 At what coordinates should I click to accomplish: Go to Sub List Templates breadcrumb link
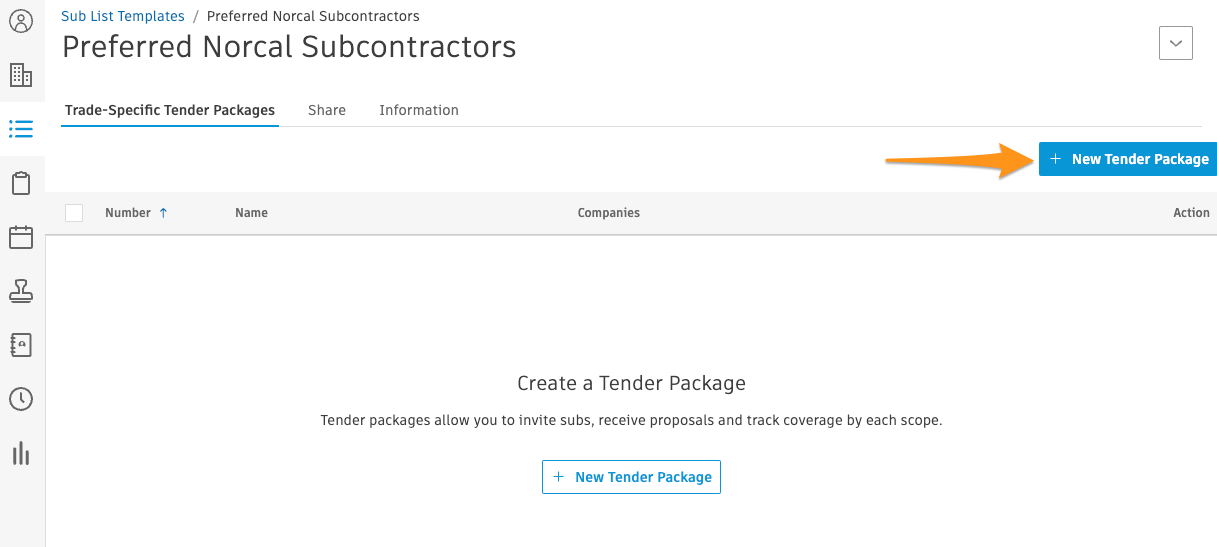pyautogui.click(x=123, y=16)
